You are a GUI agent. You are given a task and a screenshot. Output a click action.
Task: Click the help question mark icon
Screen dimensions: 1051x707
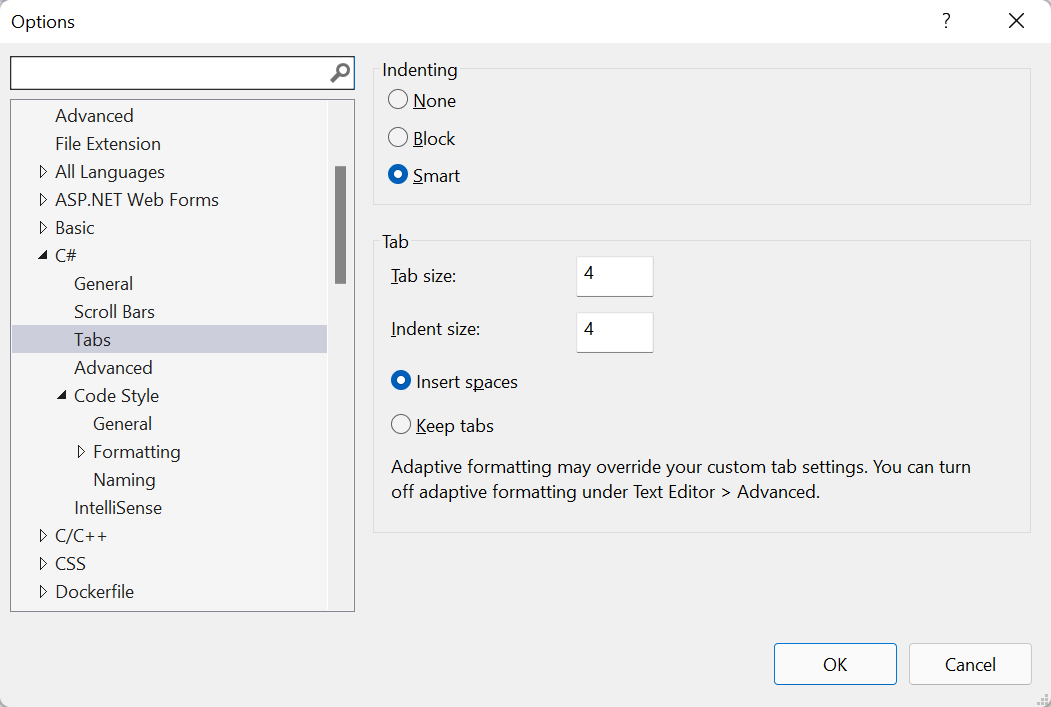945,20
